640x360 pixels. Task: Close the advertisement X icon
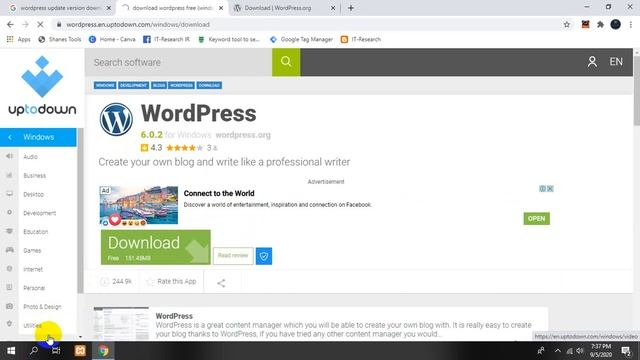click(x=550, y=189)
